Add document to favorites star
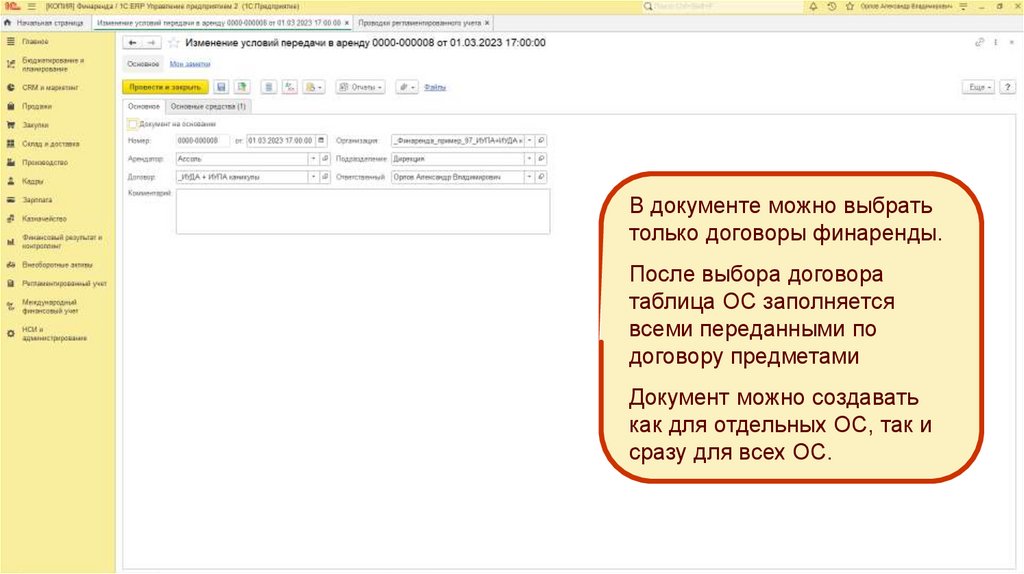 (174, 43)
